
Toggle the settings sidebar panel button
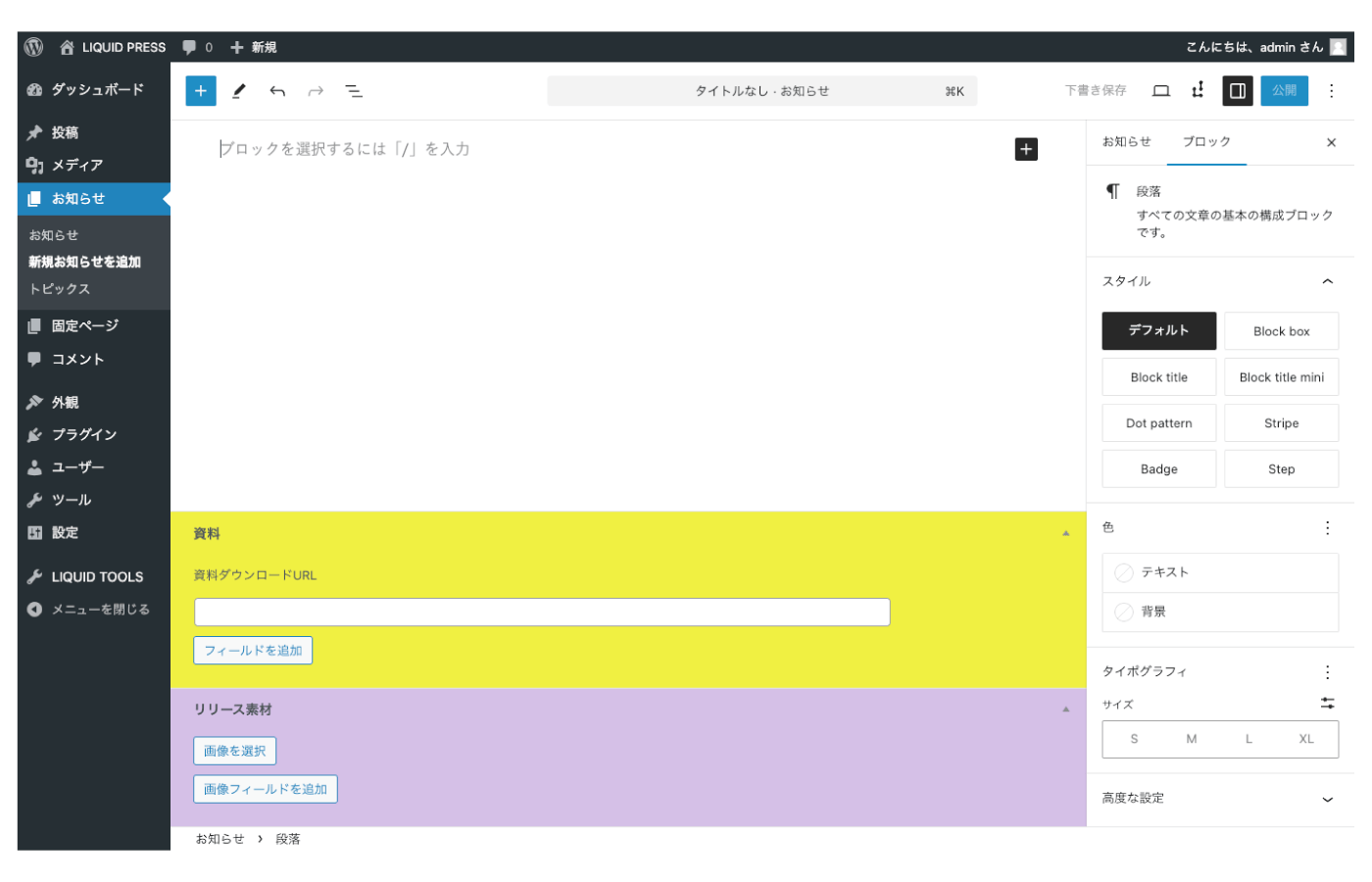[x=1238, y=91]
